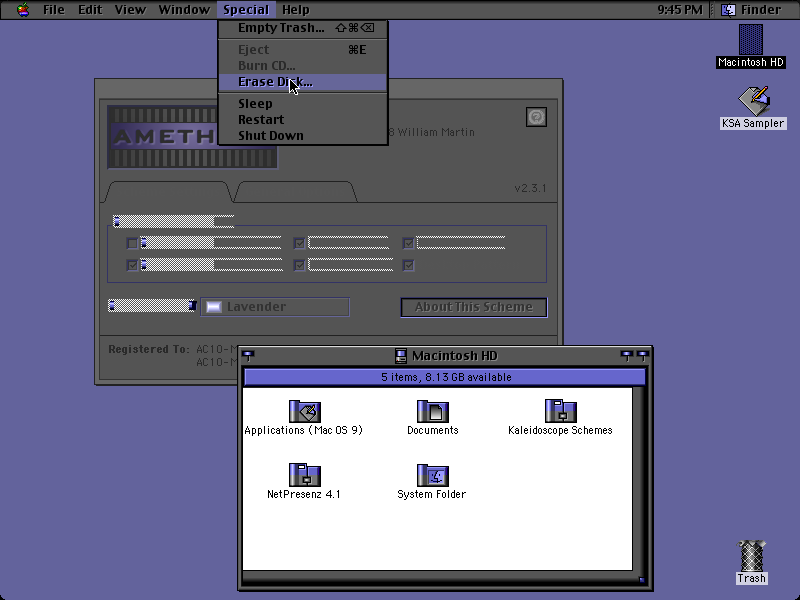The height and width of the screenshot is (600, 800).
Task: Open the File menu
Action: [54, 10]
